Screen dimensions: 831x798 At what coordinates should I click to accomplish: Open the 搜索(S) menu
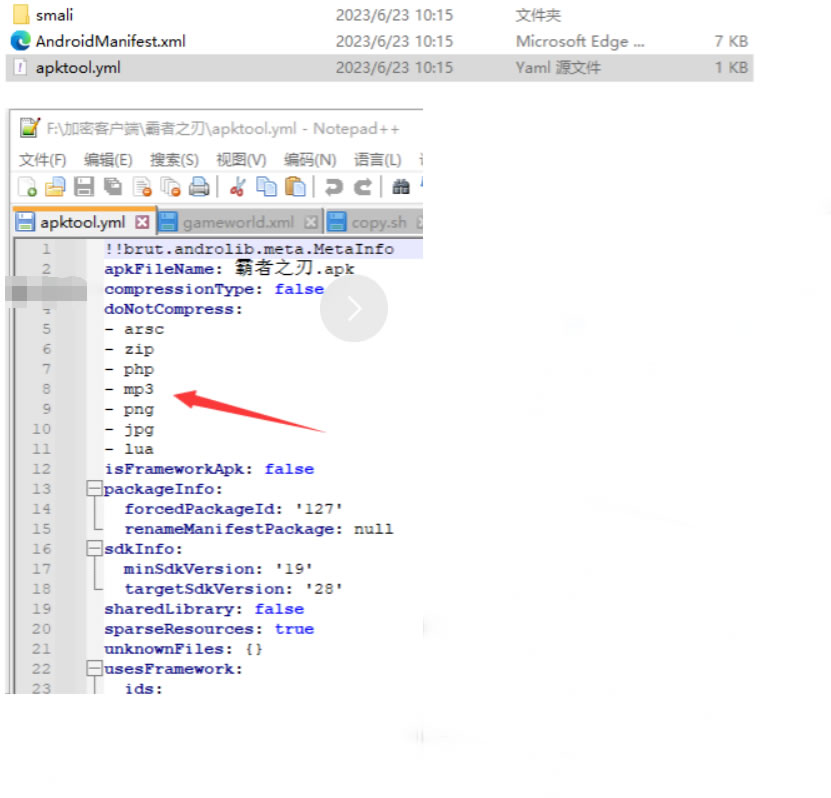point(174,160)
